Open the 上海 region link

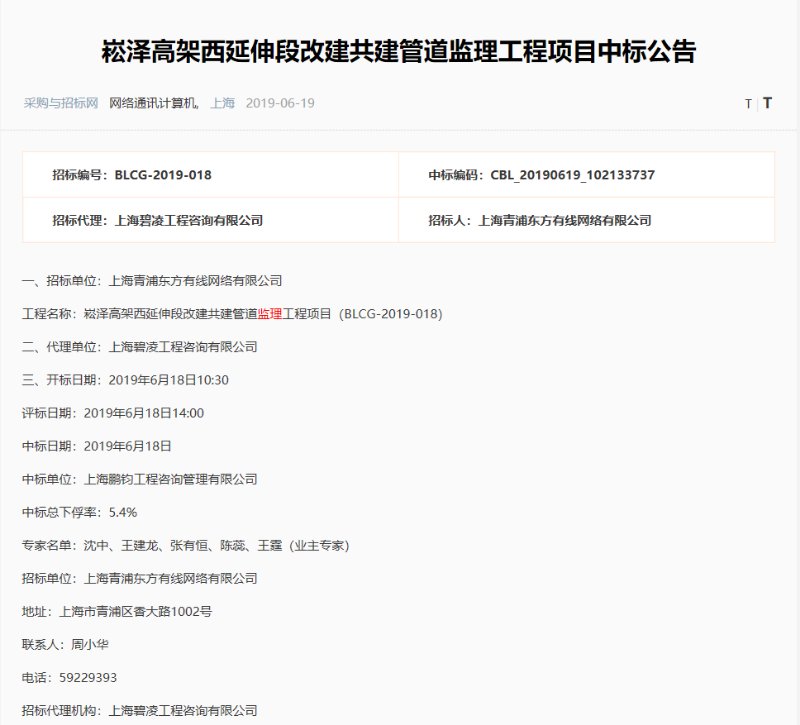pos(223,103)
